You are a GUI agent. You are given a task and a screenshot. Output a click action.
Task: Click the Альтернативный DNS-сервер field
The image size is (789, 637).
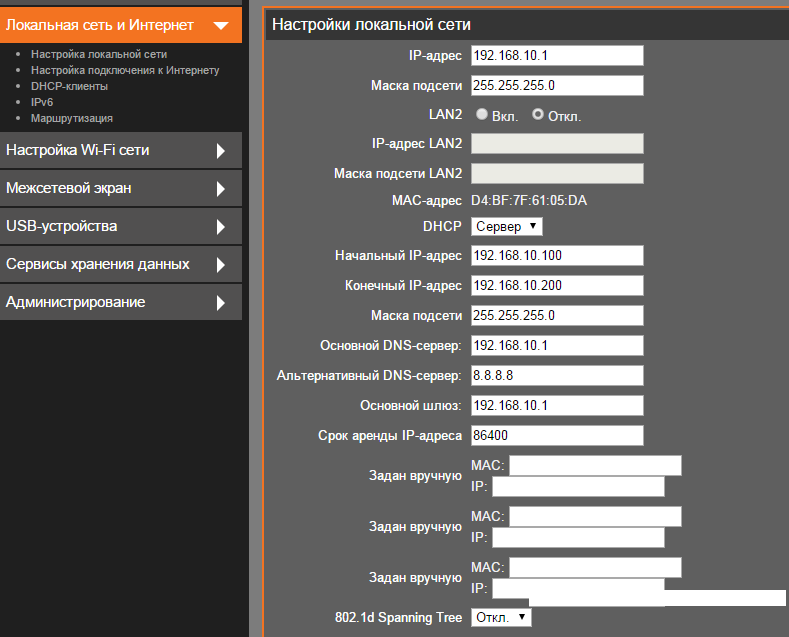click(557, 375)
